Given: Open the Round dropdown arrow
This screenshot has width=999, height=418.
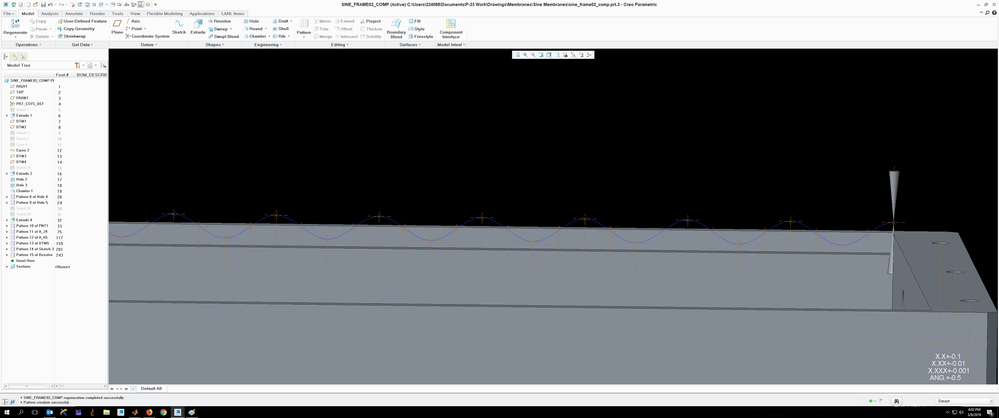Looking at the screenshot, I should [265, 29].
